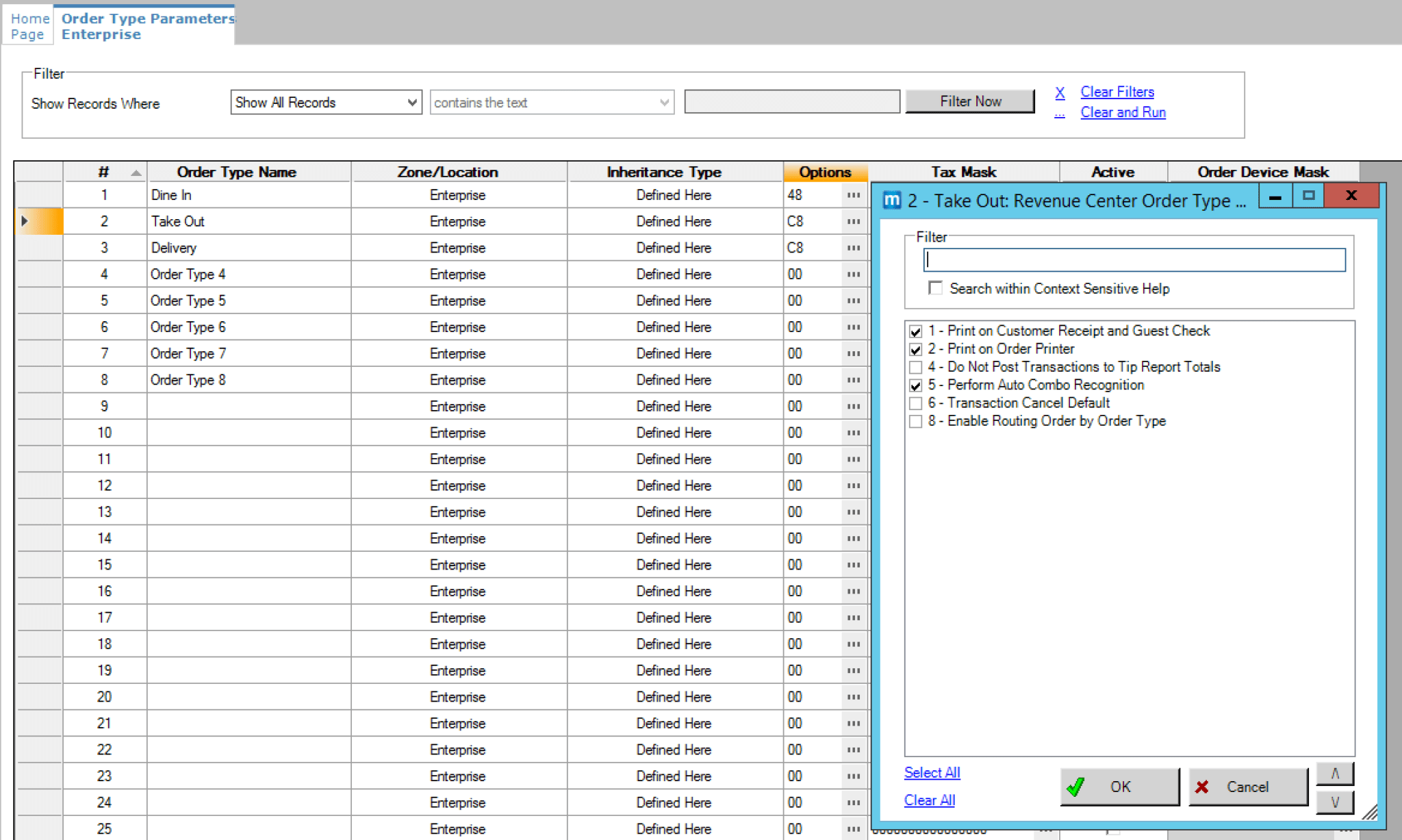Uncheck Print on Order Printer option
The height and width of the screenshot is (840, 1402).
click(x=915, y=349)
